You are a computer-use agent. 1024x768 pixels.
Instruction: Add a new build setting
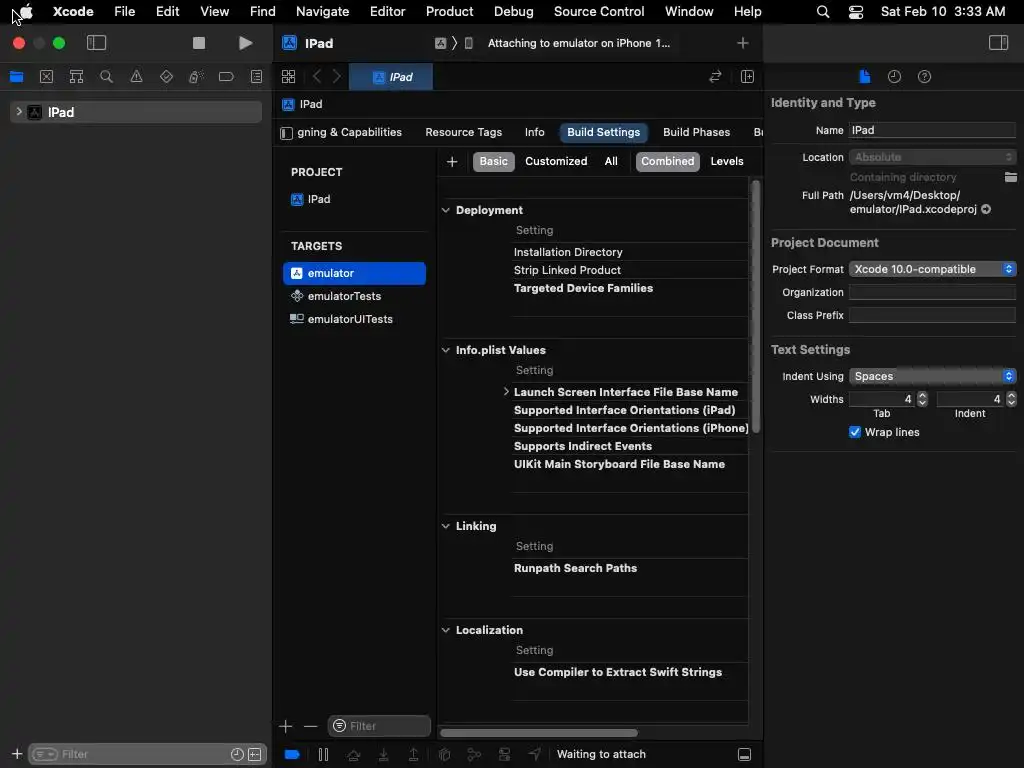452,161
